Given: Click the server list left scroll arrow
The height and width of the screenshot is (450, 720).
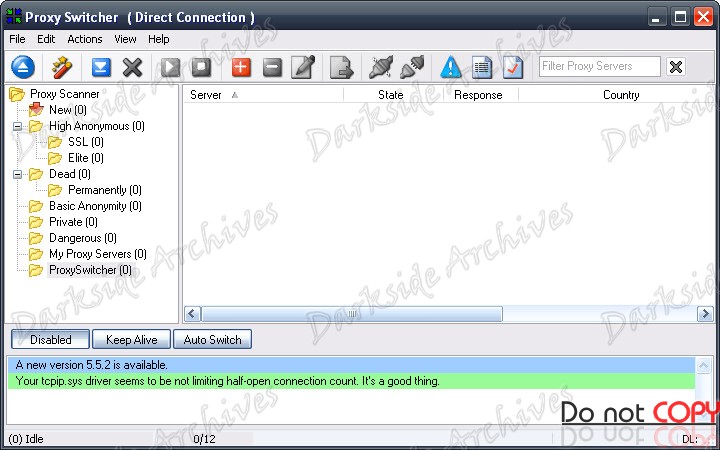Looking at the screenshot, I should tap(192, 314).
